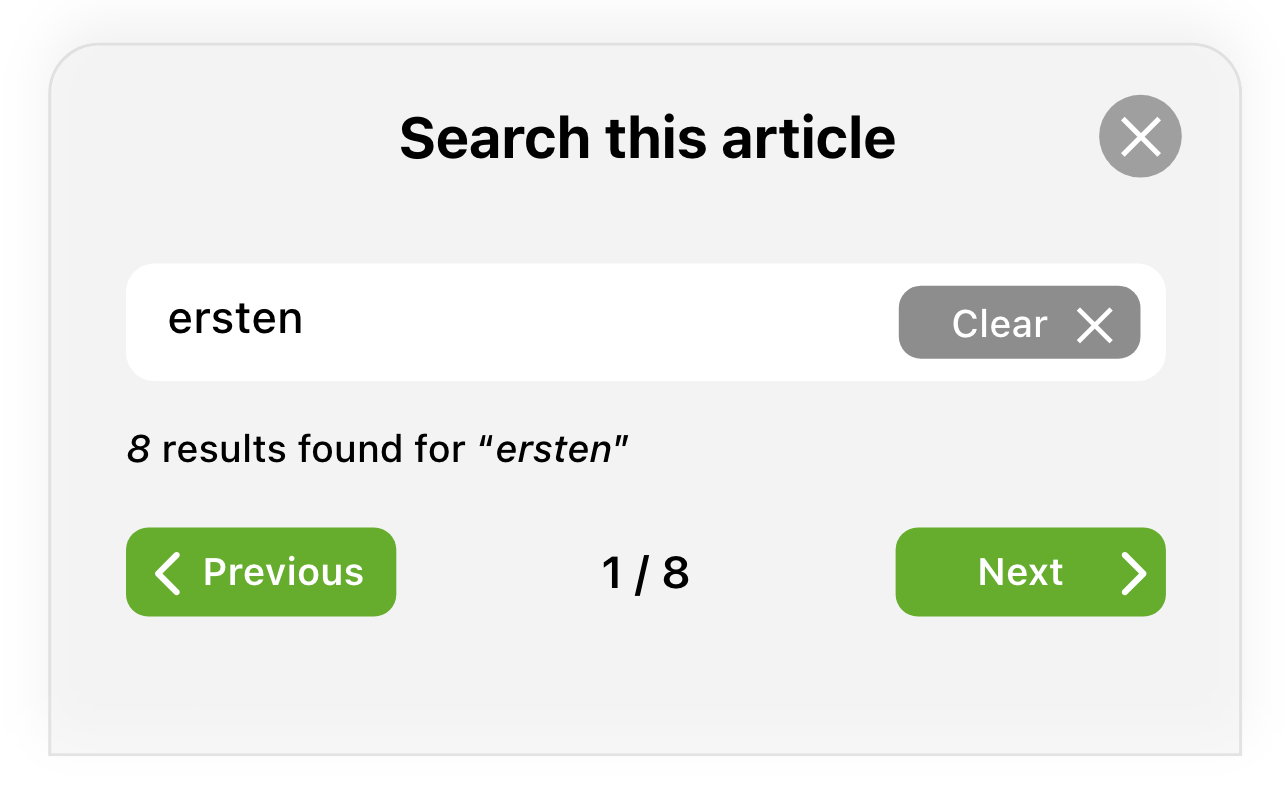Click the X icon inside Clear button

pos(1095,325)
